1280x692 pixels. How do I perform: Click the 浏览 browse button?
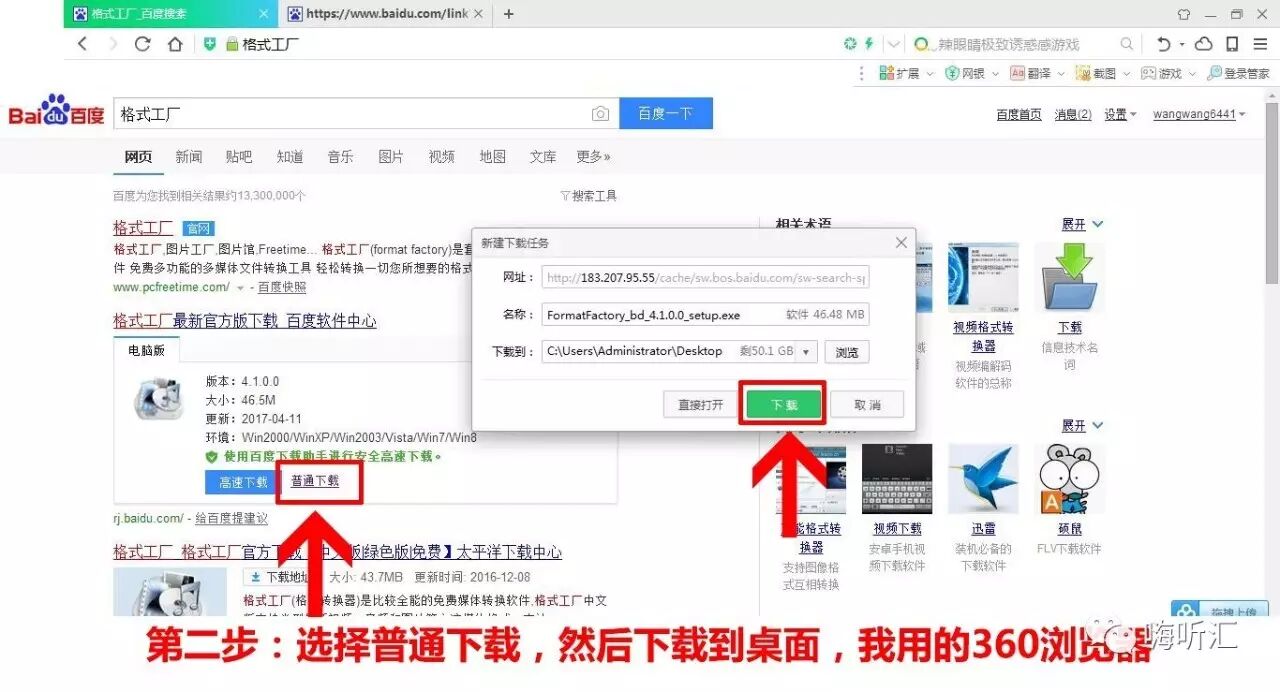[x=847, y=352]
